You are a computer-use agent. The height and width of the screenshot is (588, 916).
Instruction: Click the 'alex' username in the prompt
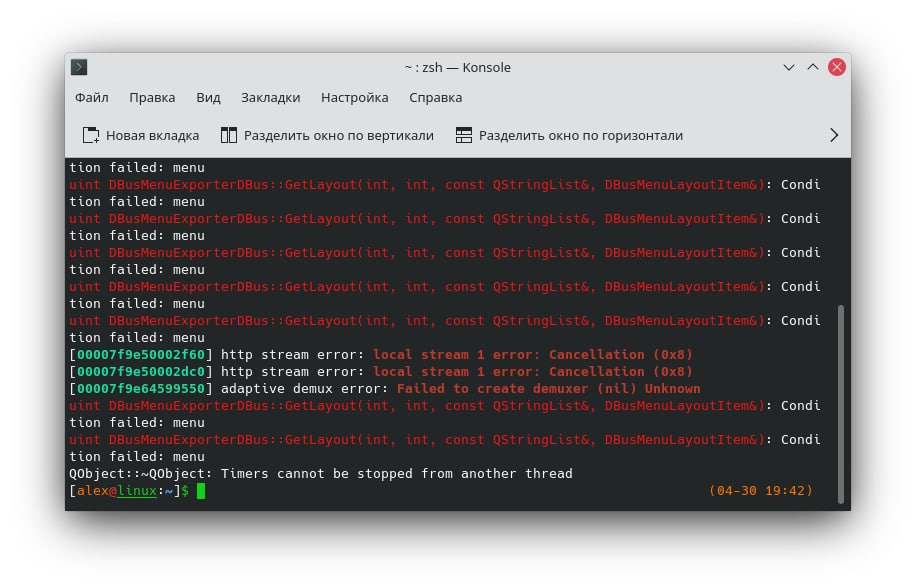point(93,490)
